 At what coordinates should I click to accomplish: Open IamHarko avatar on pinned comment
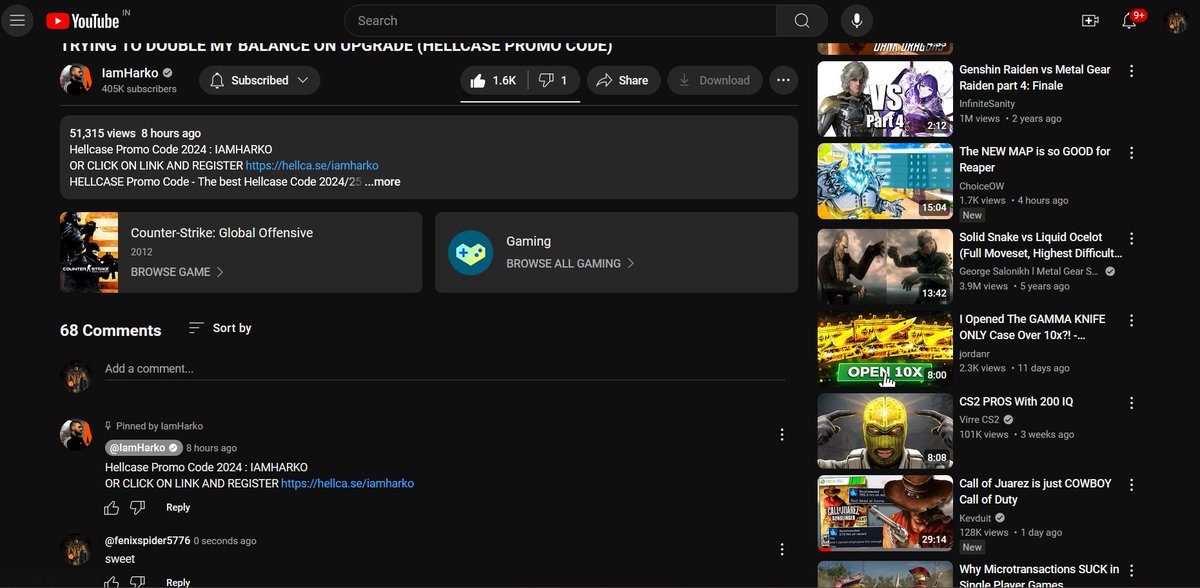coord(76,435)
